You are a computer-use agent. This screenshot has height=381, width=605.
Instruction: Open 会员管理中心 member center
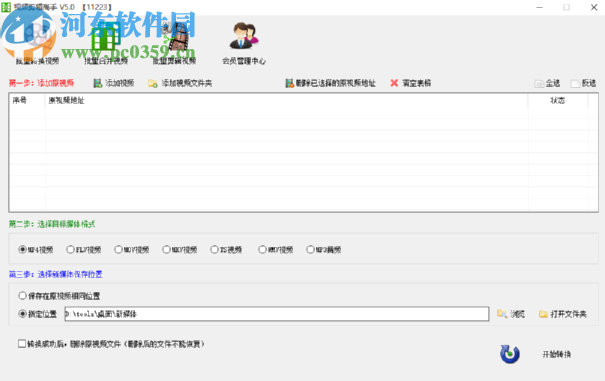point(243,43)
